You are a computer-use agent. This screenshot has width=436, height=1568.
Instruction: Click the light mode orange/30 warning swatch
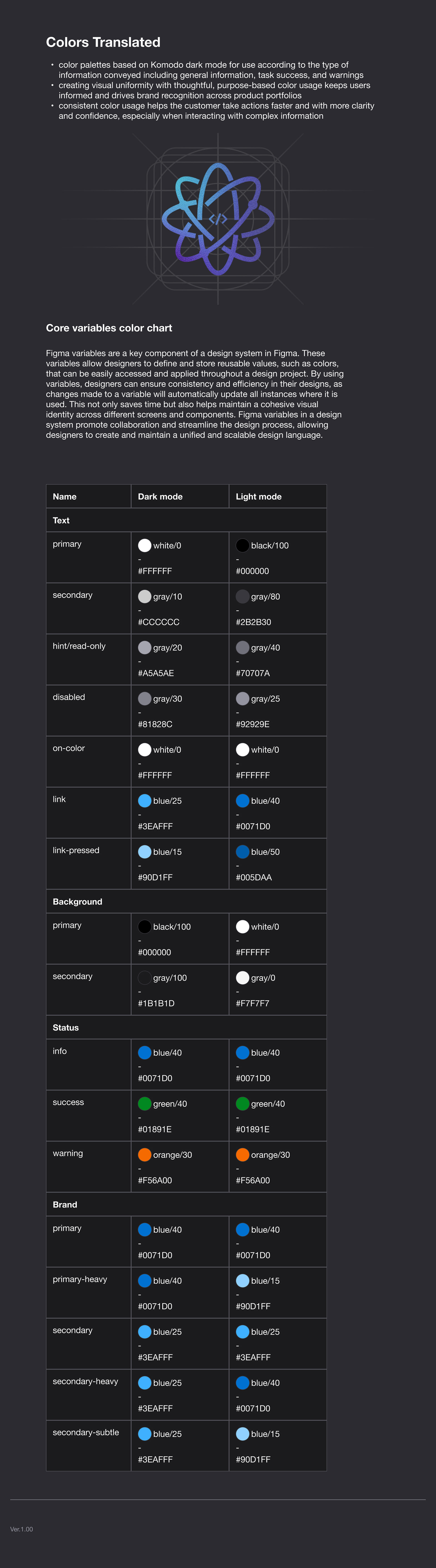coord(242,1155)
